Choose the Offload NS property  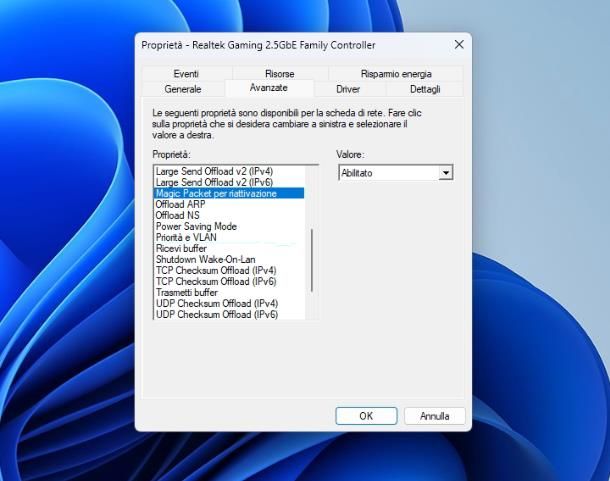pos(229,215)
